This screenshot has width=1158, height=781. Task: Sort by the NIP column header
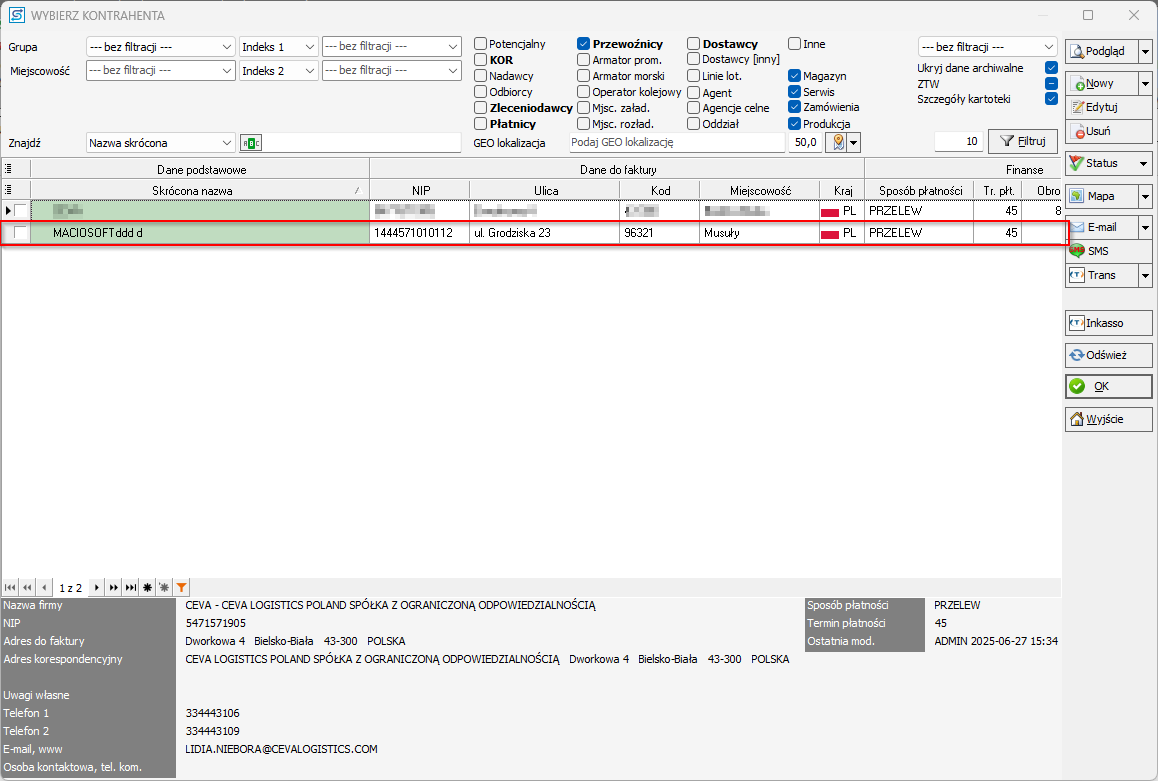point(419,190)
